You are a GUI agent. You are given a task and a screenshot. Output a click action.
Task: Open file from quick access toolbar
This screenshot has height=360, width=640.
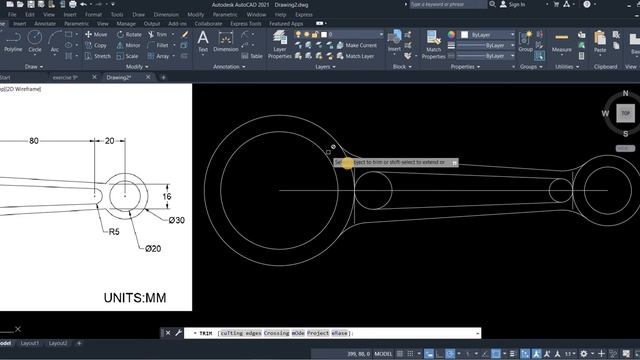pos(20,4)
